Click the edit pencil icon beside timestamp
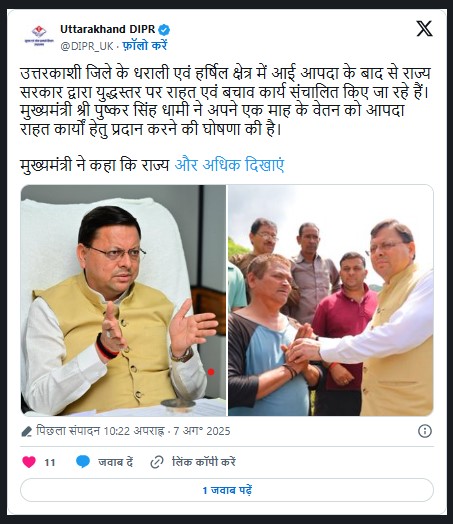 tap(26, 431)
